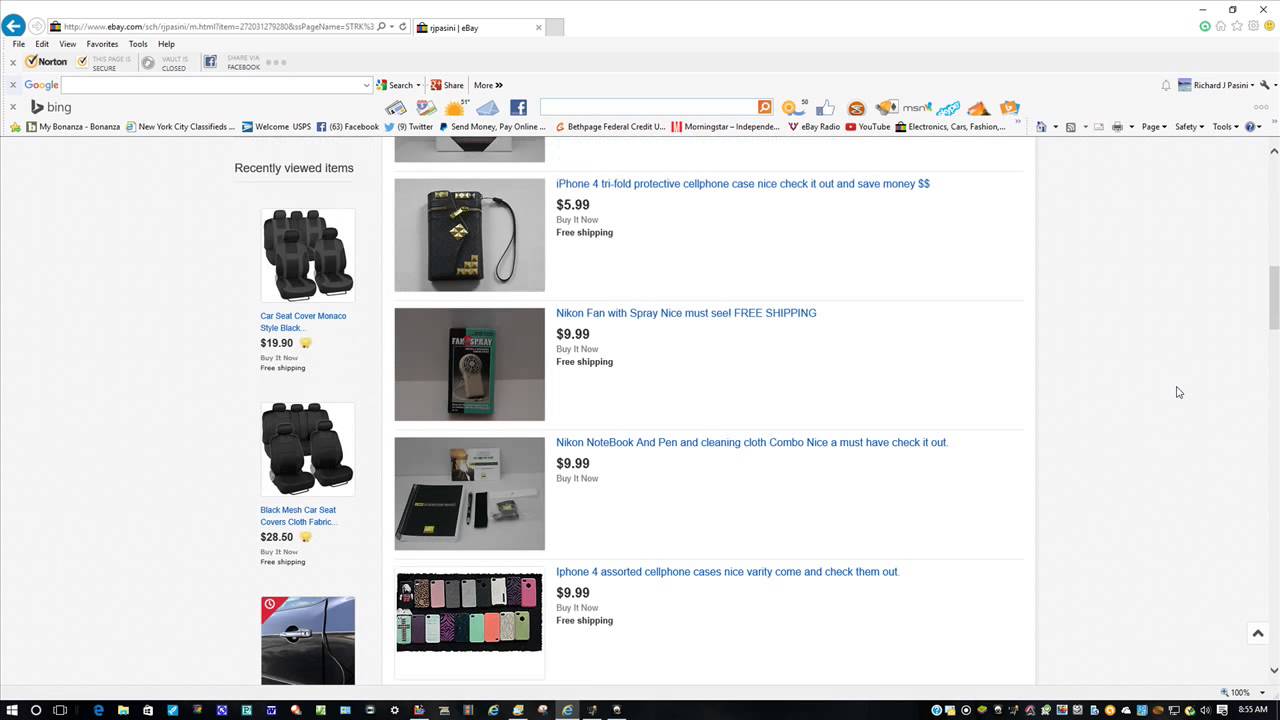Close the Google toolbar with its X
The height and width of the screenshot is (720, 1280).
pyautogui.click(x=13, y=85)
